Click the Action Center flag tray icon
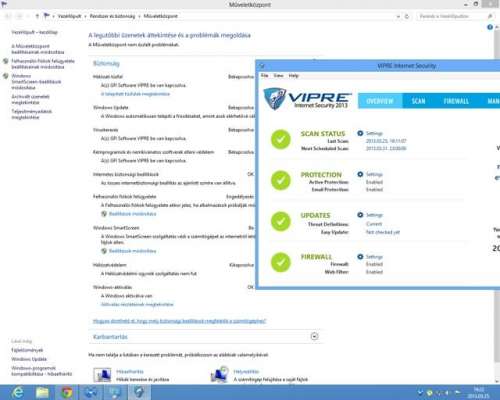 457,393
